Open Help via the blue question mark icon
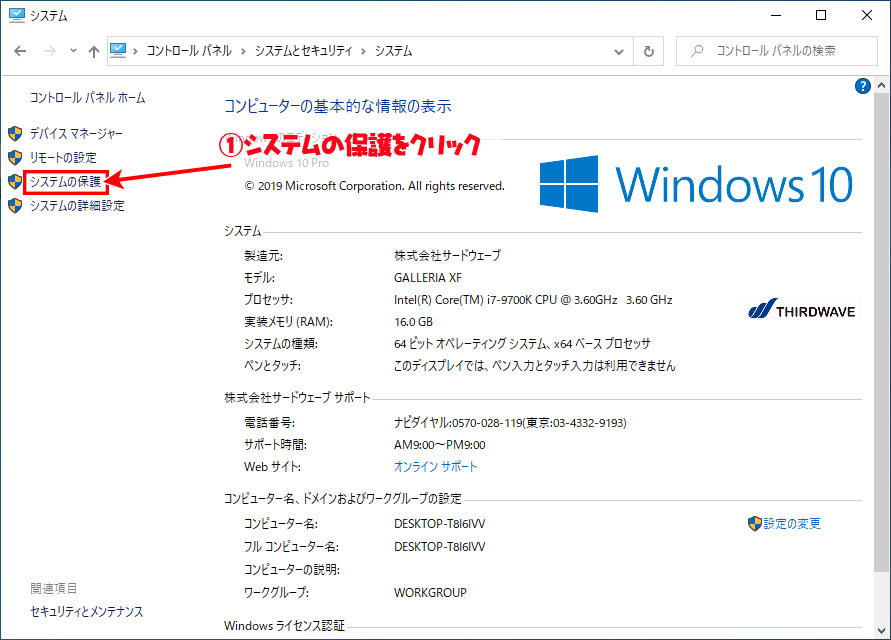891x640 pixels. [x=863, y=86]
